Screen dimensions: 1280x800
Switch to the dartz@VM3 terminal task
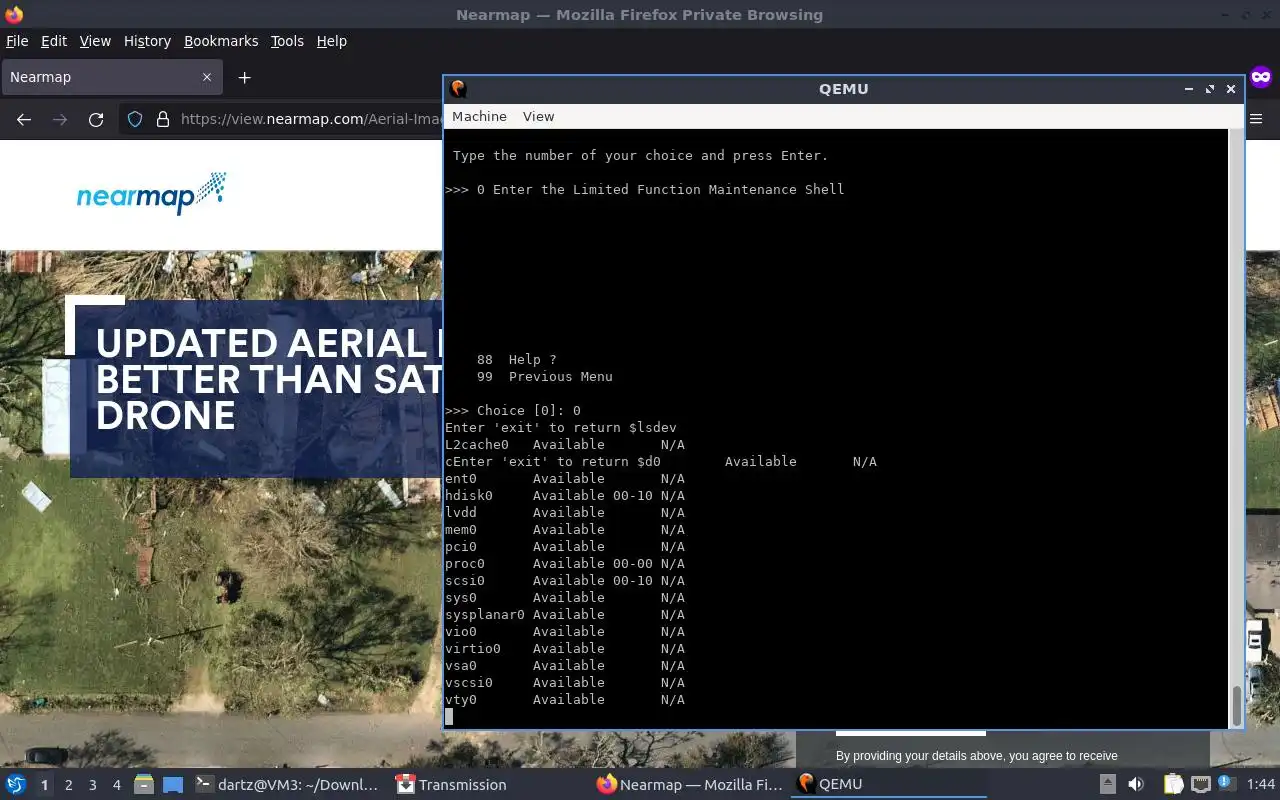click(287, 784)
